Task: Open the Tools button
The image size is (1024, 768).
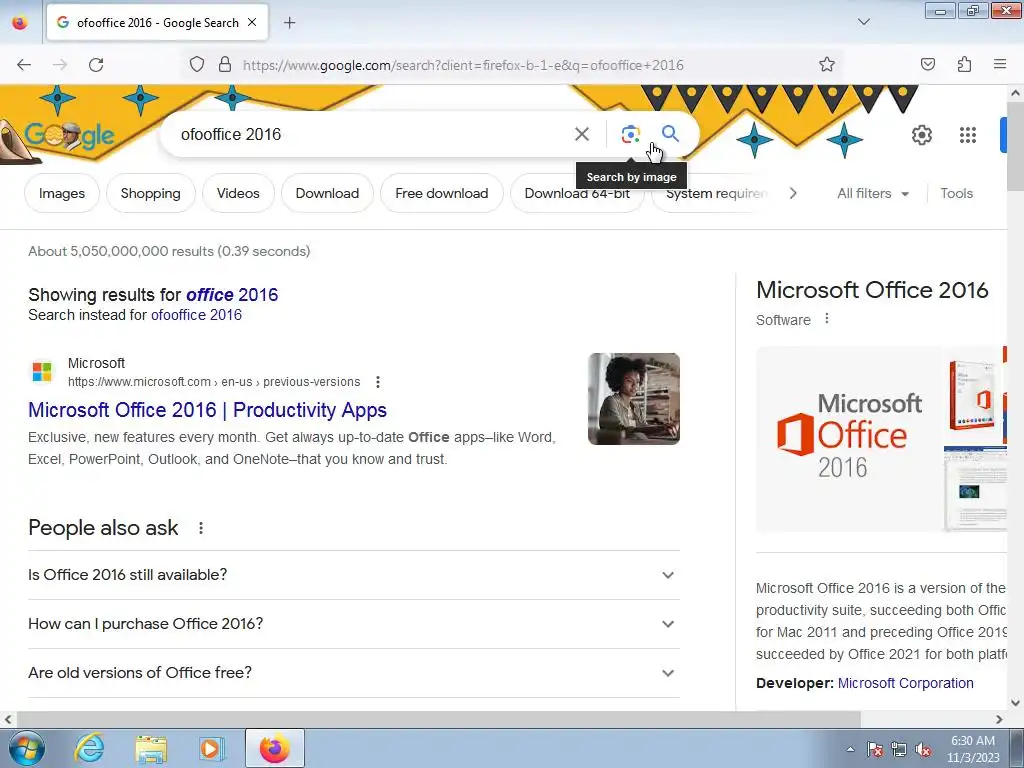Action: [x=957, y=193]
